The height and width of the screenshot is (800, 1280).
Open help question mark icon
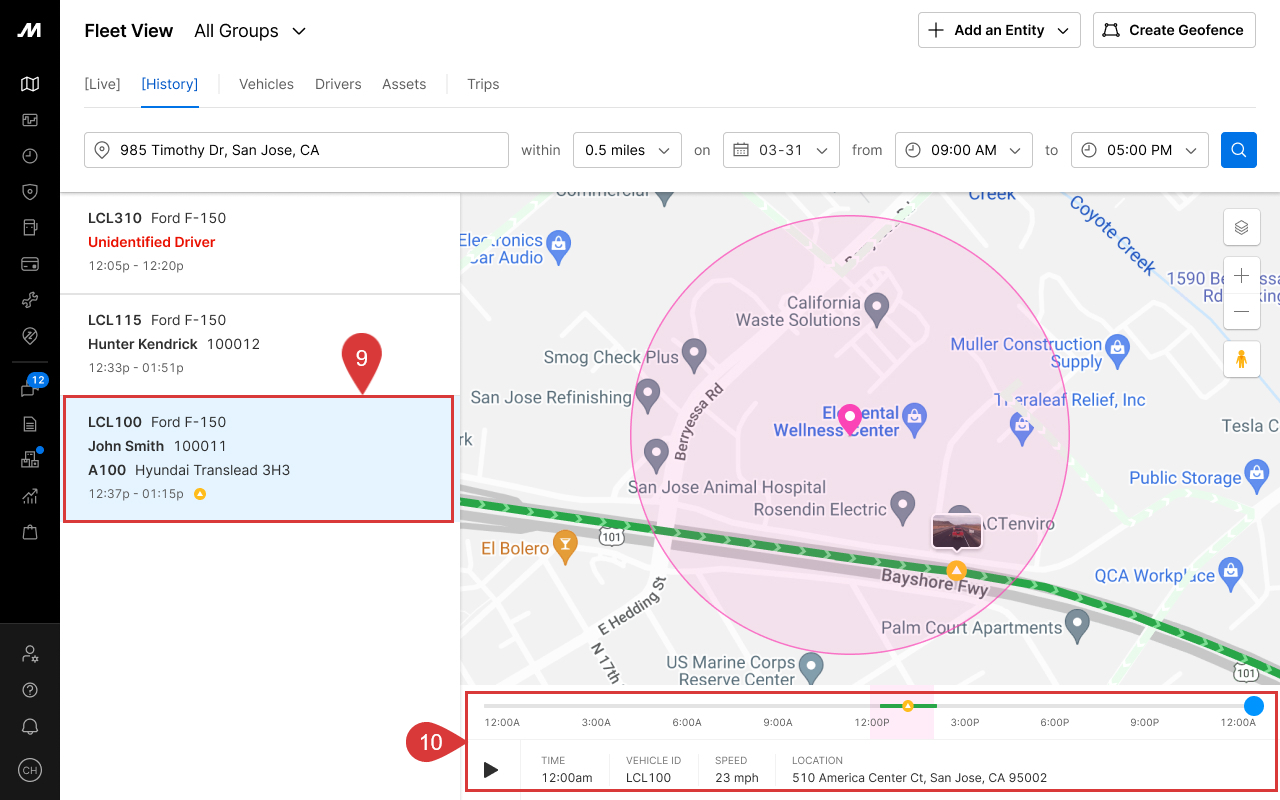pyautogui.click(x=30, y=690)
